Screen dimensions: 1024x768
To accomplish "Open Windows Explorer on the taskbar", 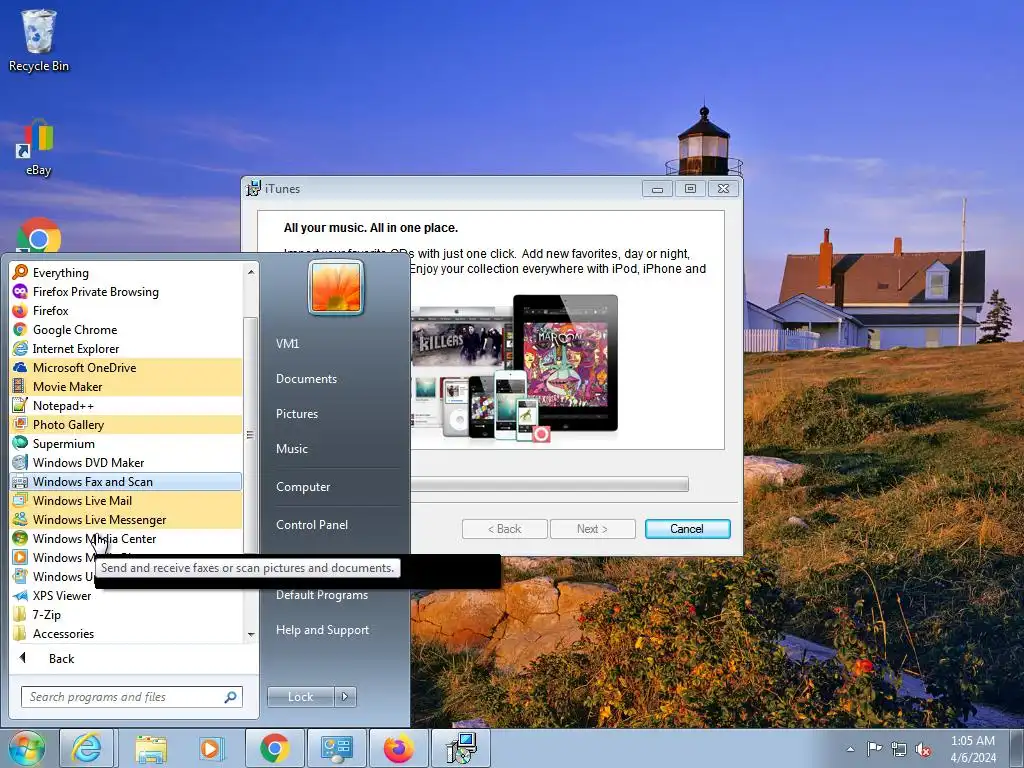I will 151,748.
